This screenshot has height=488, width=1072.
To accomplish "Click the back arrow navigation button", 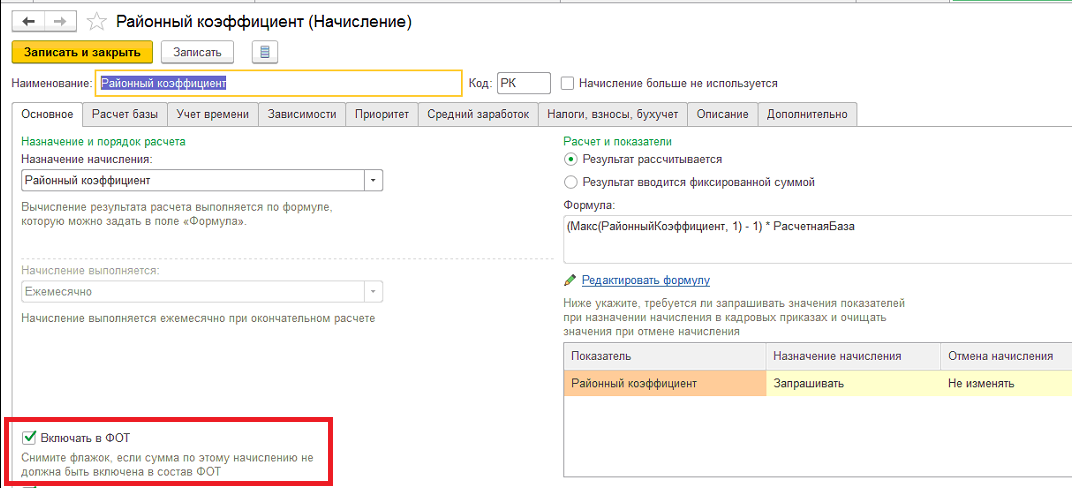I will 29,22.
